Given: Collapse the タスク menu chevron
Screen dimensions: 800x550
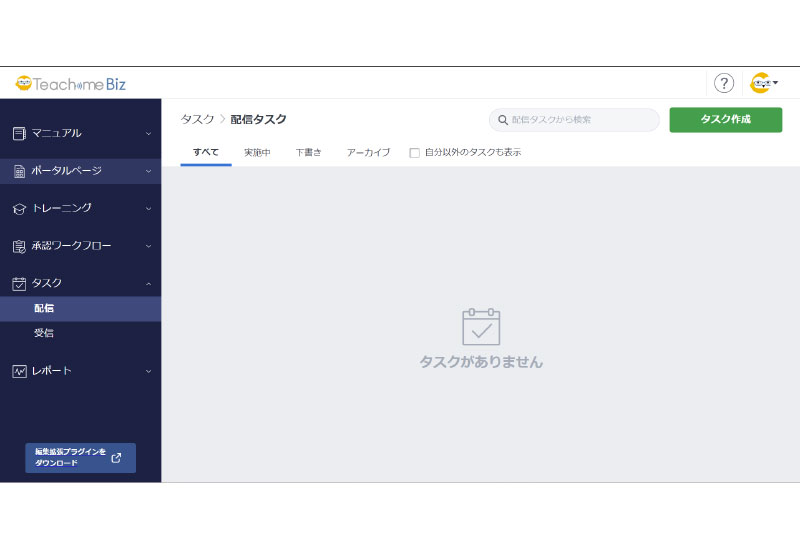Looking at the screenshot, I should (148, 283).
